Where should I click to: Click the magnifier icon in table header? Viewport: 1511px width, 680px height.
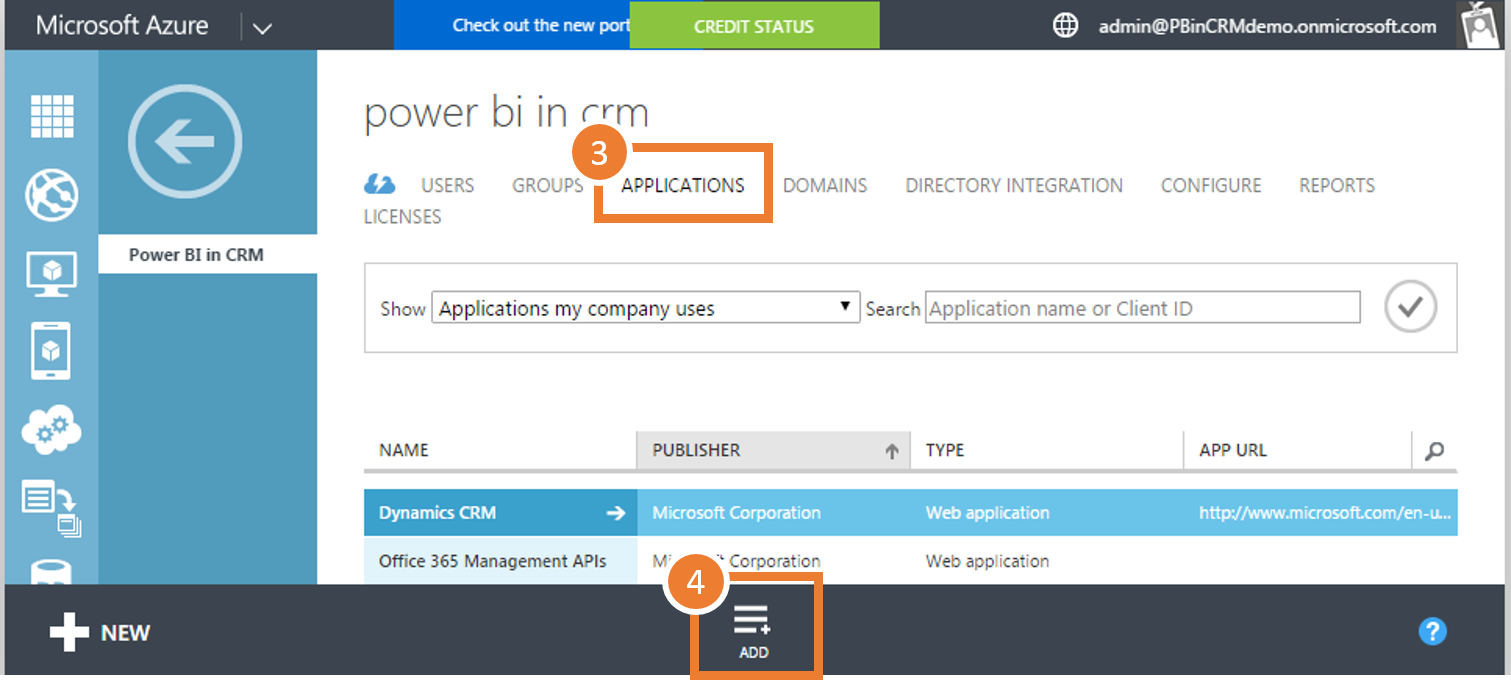pyautogui.click(x=1434, y=451)
